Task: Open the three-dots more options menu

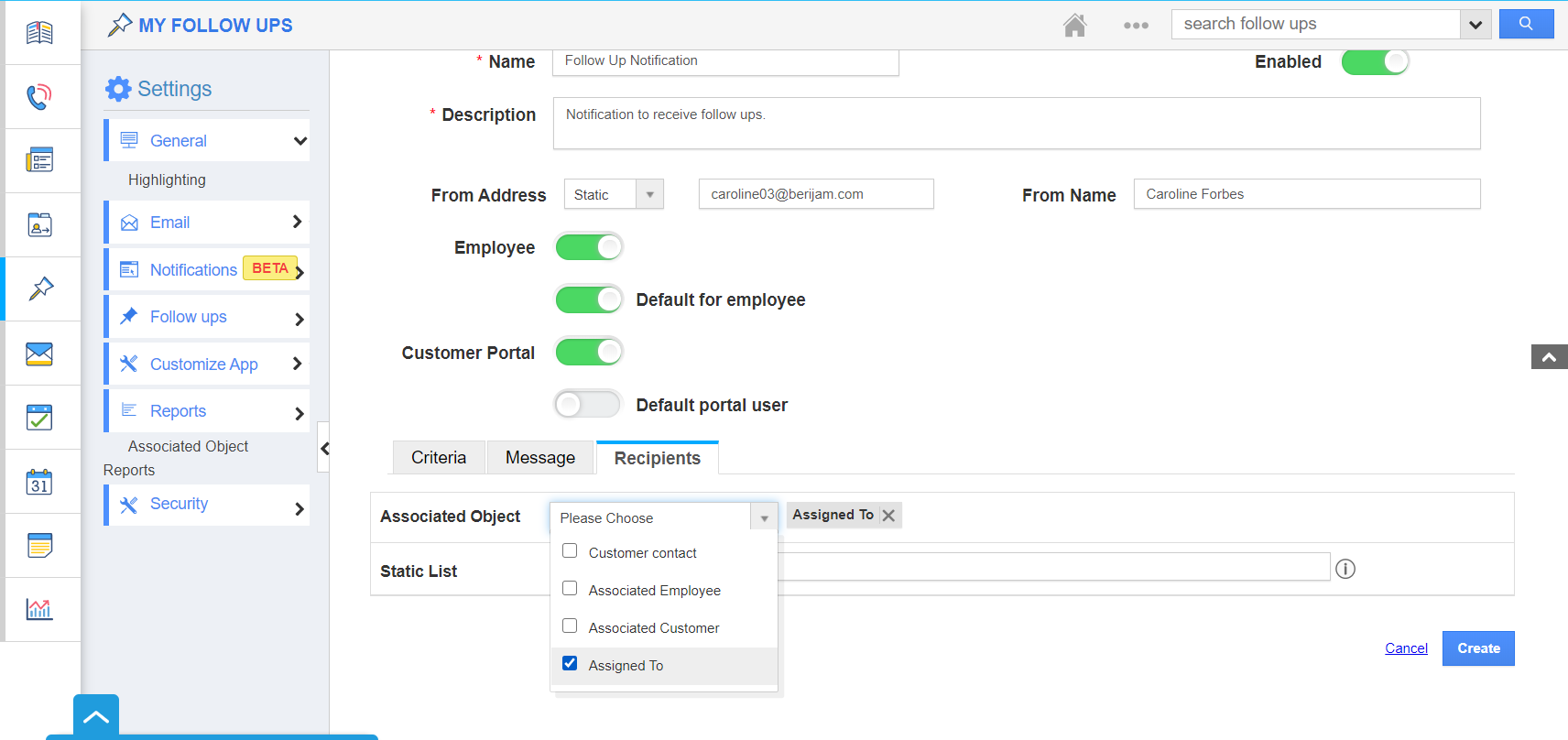Action: tap(1136, 26)
